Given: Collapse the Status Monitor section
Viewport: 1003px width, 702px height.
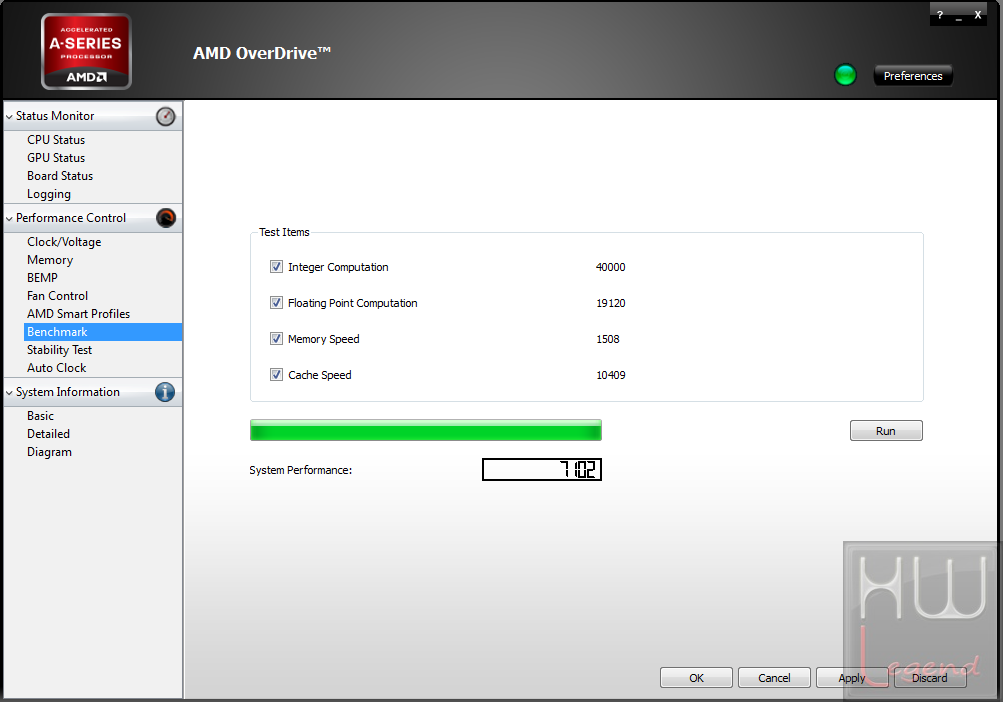Looking at the screenshot, I should pyautogui.click(x=9, y=116).
